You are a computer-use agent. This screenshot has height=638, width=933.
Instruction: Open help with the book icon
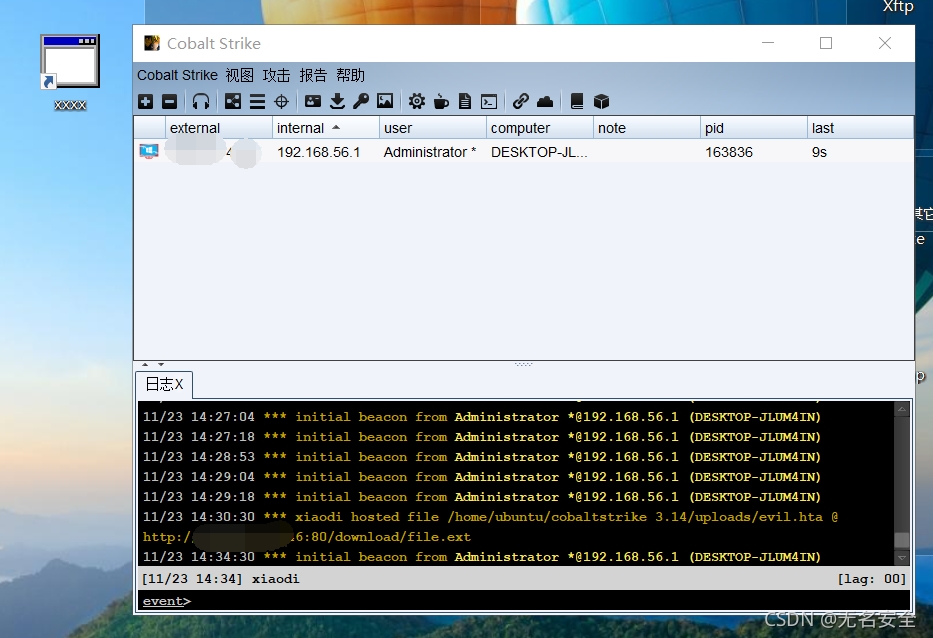pyautogui.click(x=577, y=101)
